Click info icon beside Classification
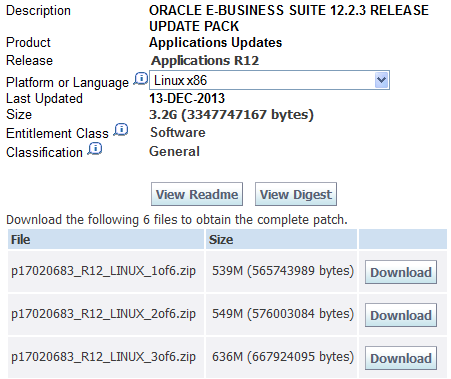The height and width of the screenshot is (379, 451). pos(95,148)
